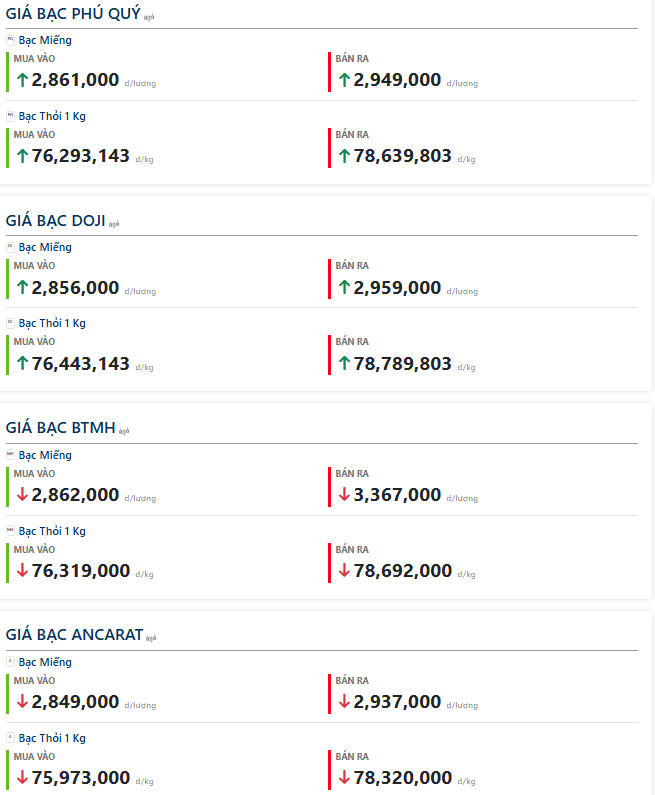Click the Phú Quý logo beside Bạc Thỏi 1 Kg
The width and height of the screenshot is (655, 795).
click(10, 116)
